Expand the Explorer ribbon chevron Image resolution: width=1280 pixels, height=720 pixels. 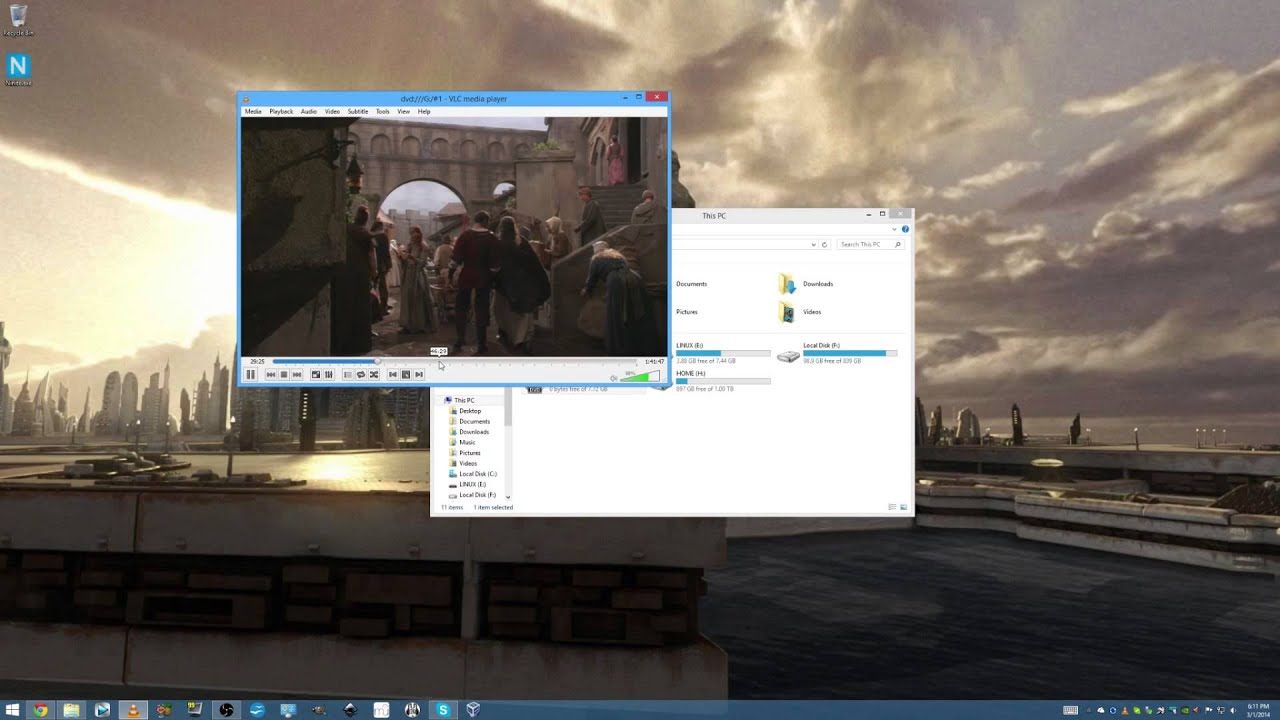coord(894,229)
